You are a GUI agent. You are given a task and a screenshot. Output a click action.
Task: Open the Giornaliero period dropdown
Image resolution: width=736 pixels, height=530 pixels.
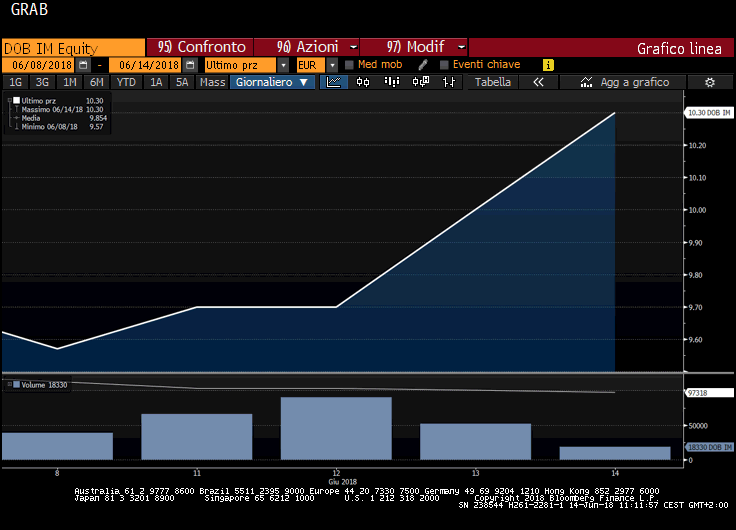pos(273,82)
